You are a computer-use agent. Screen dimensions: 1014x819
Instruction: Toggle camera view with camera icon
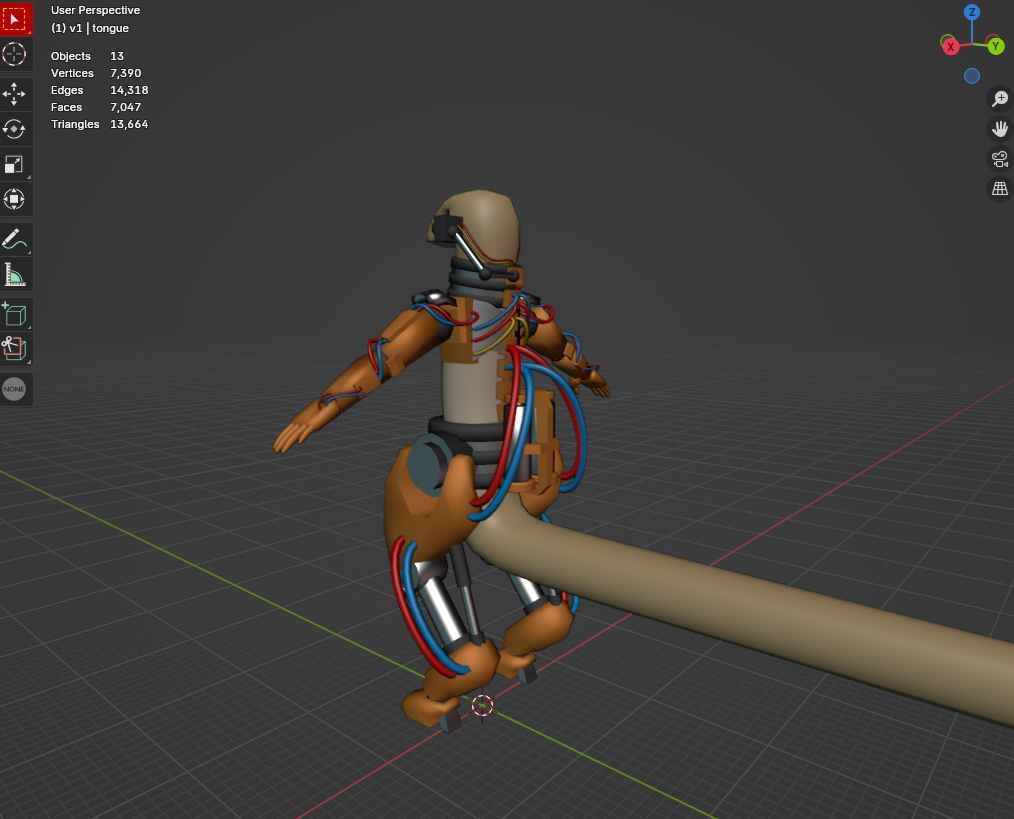1000,158
